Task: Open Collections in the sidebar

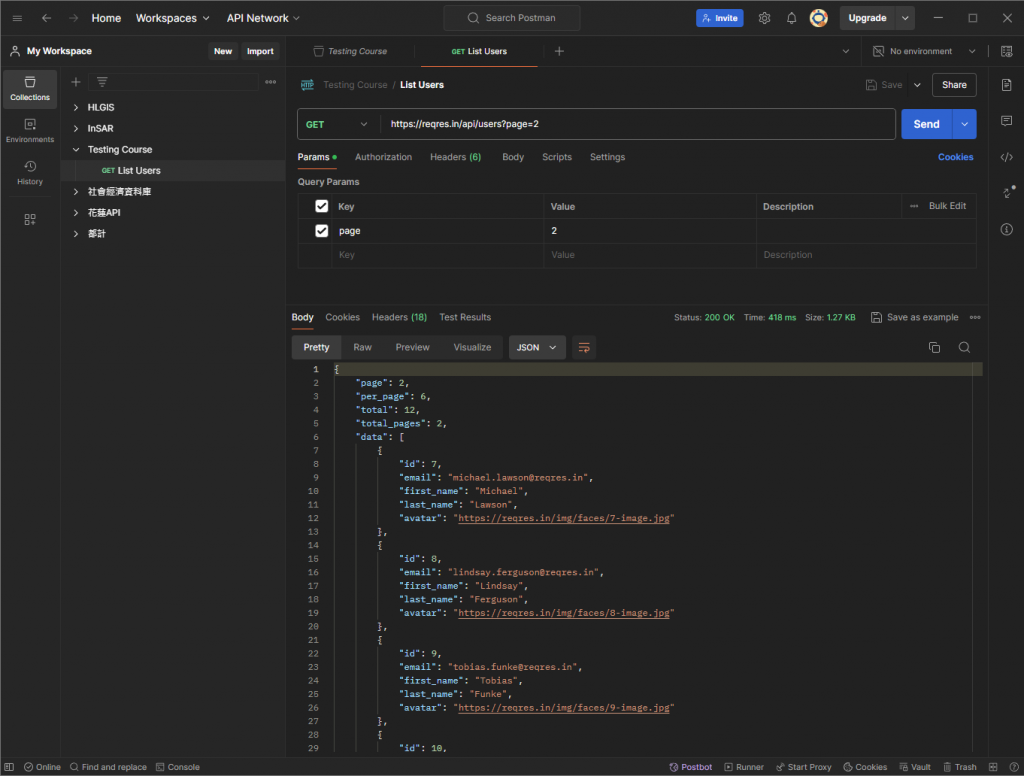Action: [x=30, y=89]
